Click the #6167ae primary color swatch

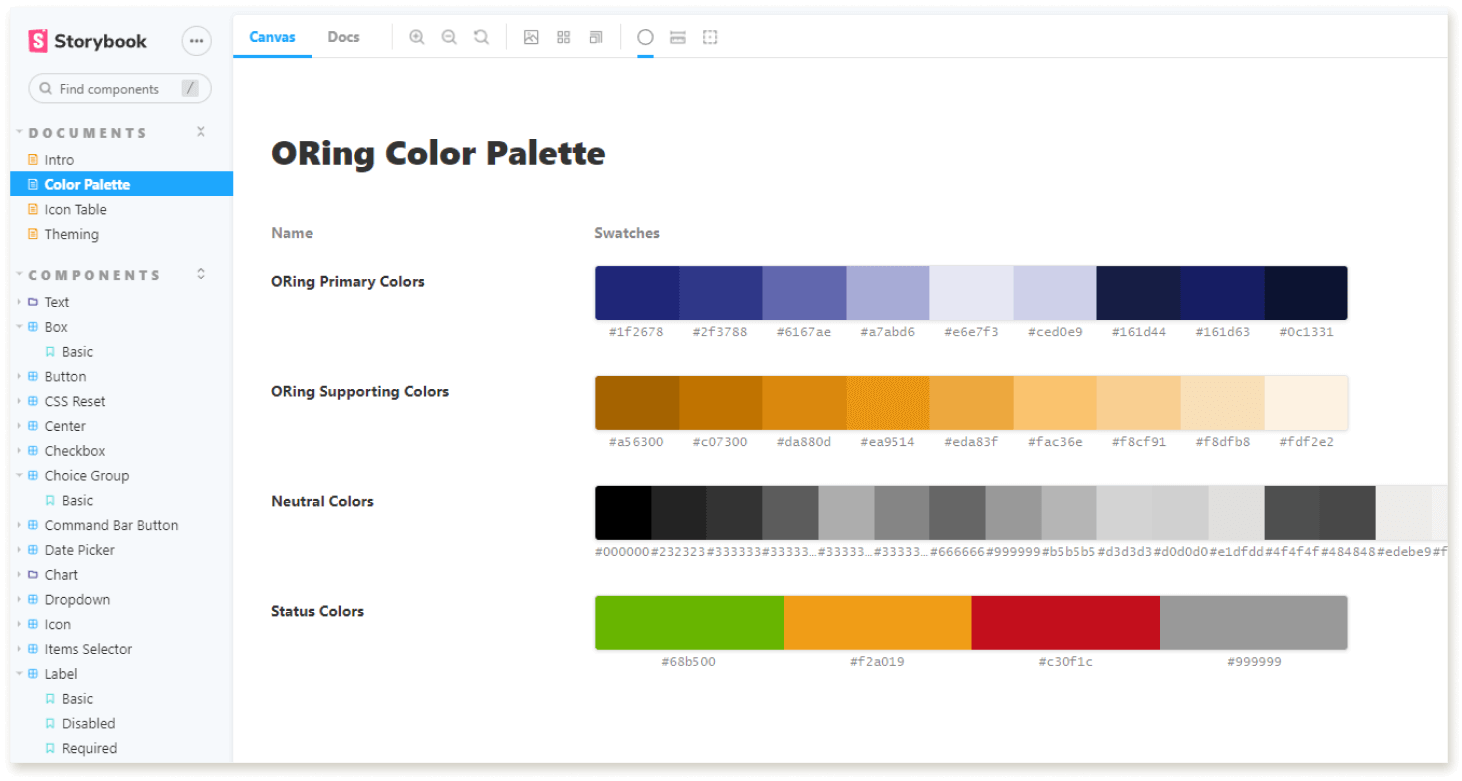(804, 293)
